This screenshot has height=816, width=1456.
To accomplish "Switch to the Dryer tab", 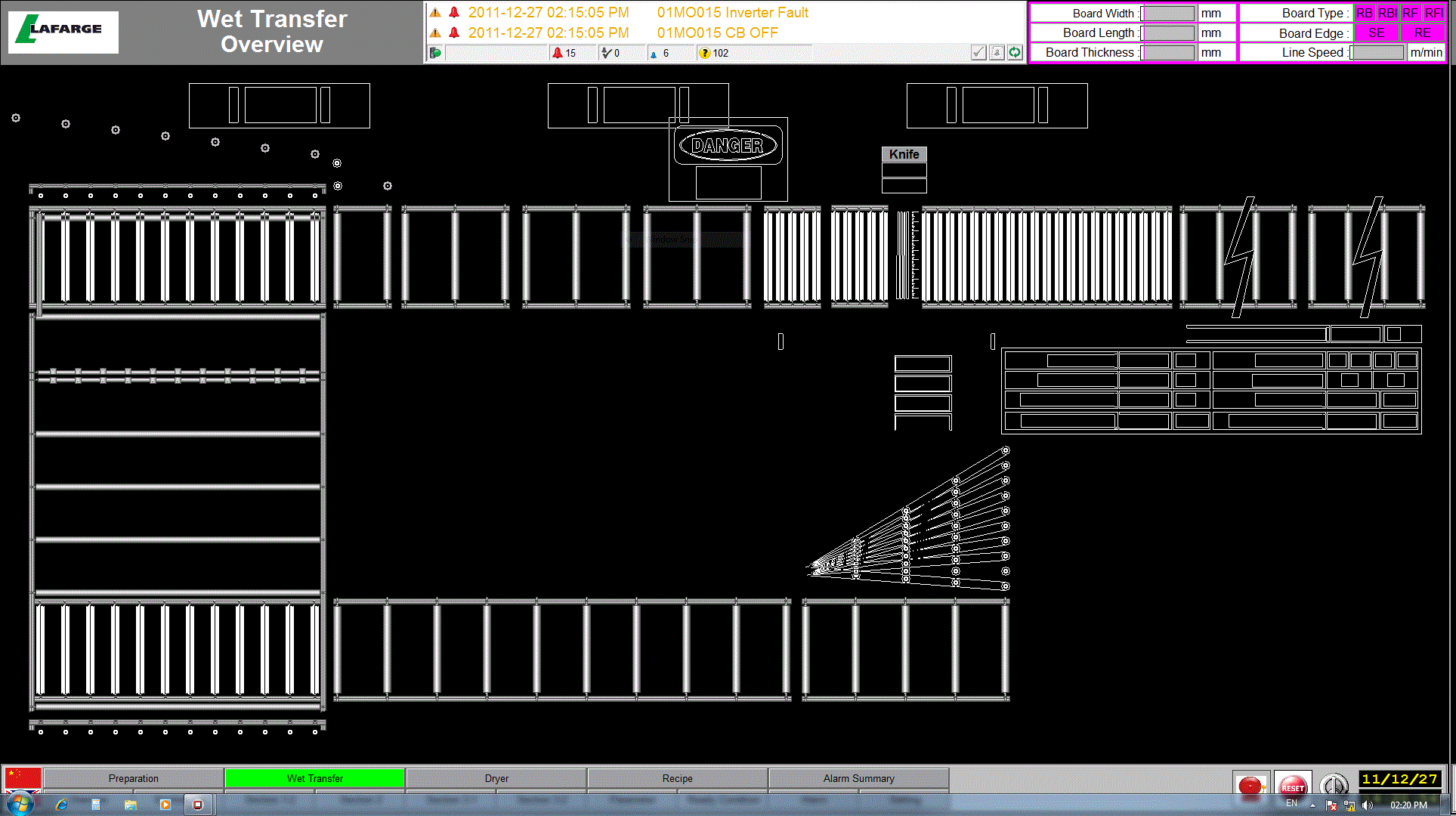I will [496, 778].
